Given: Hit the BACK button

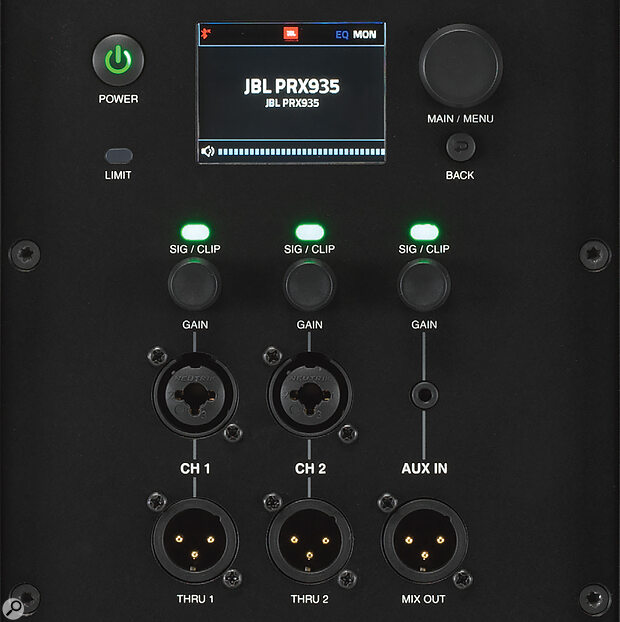Looking at the screenshot, I should (461, 147).
